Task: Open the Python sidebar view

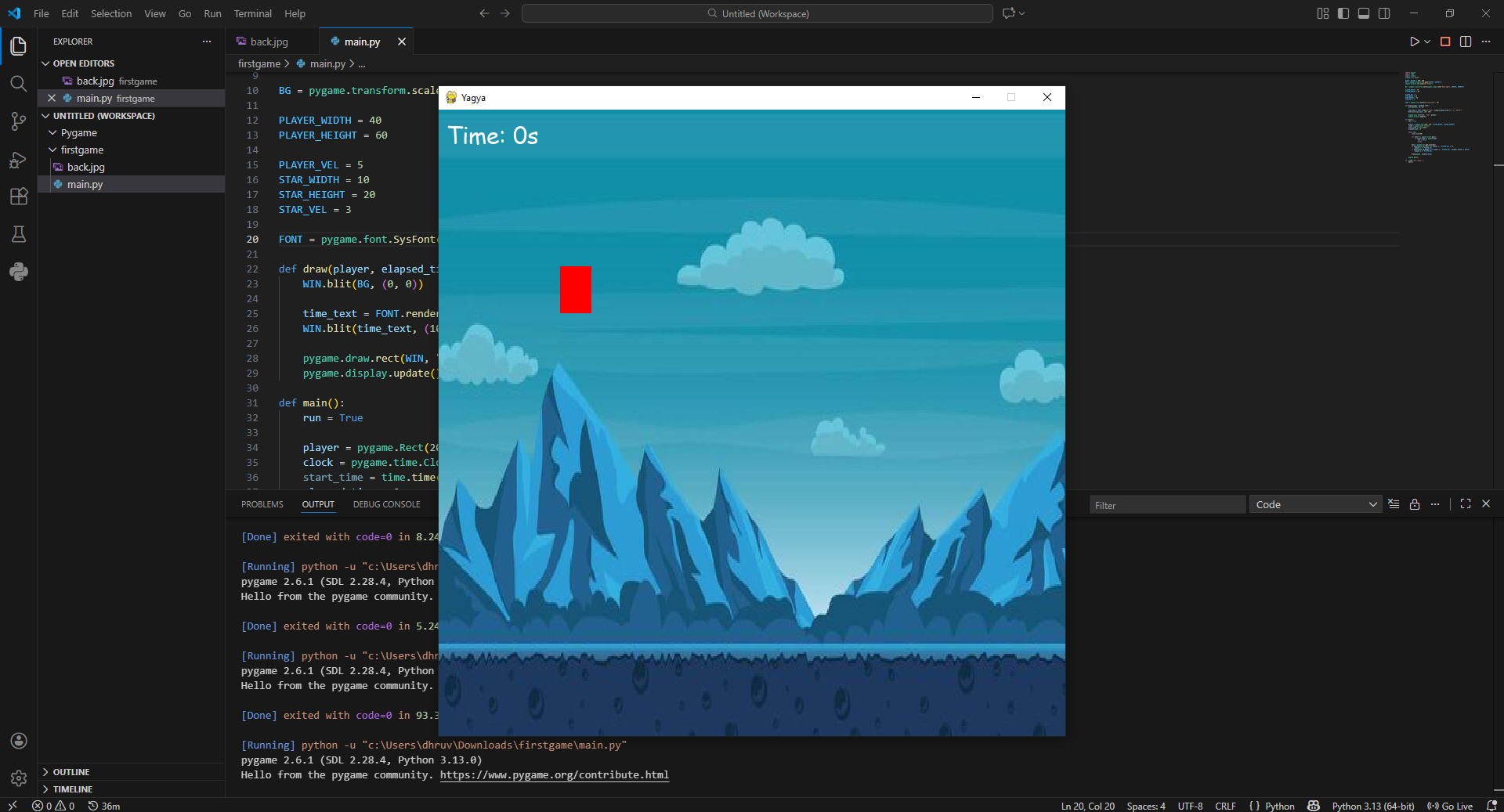Action: pyautogui.click(x=18, y=272)
